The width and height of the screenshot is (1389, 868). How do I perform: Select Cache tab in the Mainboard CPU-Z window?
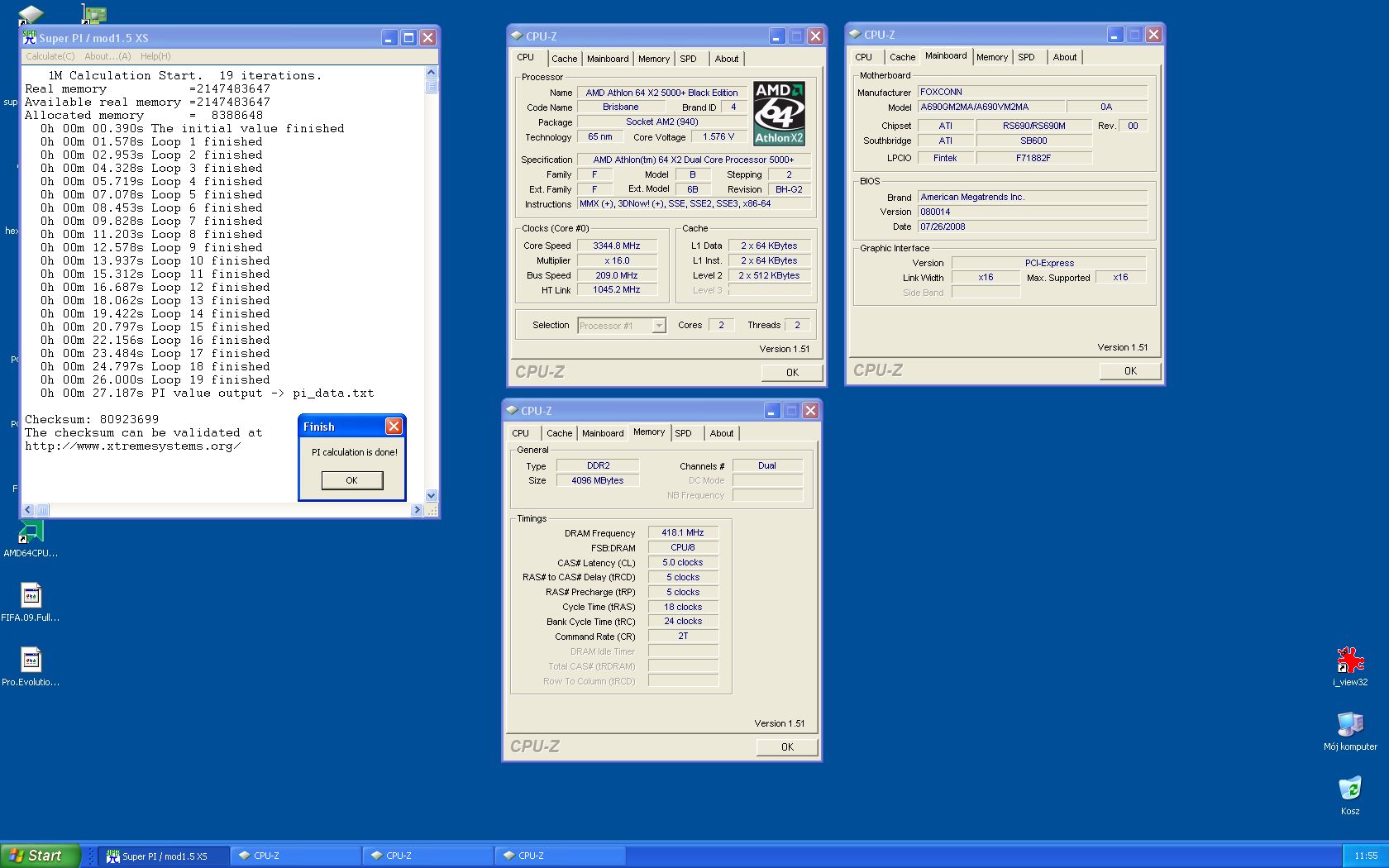click(x=902, y=57)
